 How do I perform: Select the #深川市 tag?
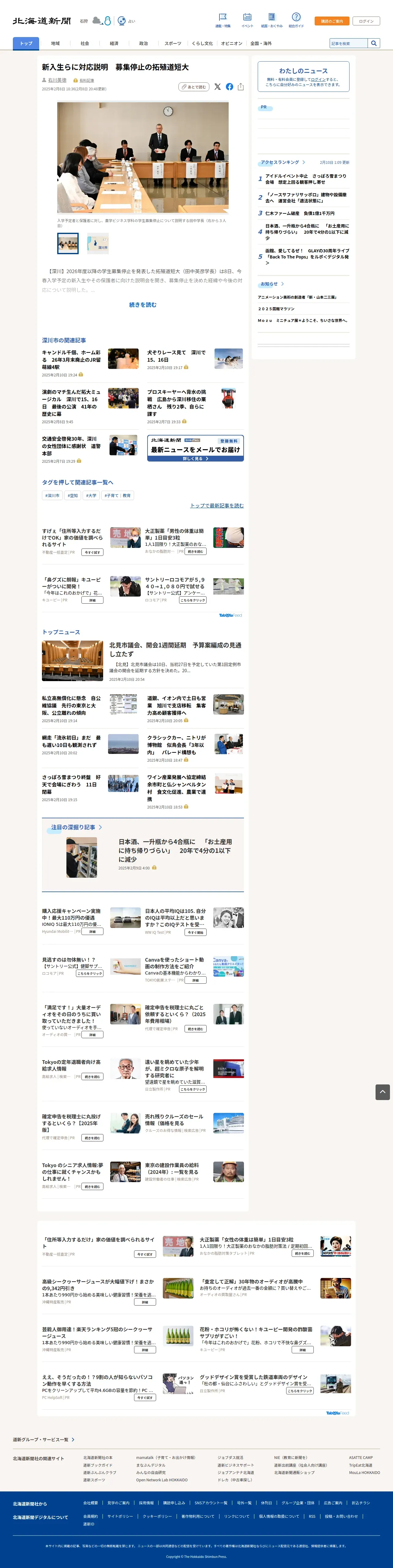52,496
